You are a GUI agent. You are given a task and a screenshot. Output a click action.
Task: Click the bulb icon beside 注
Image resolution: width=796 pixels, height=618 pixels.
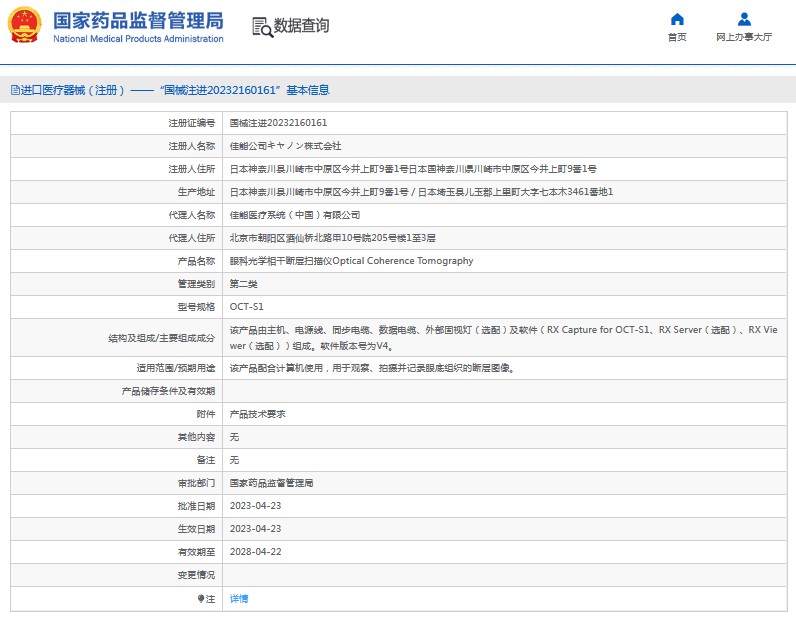point(201,599)
